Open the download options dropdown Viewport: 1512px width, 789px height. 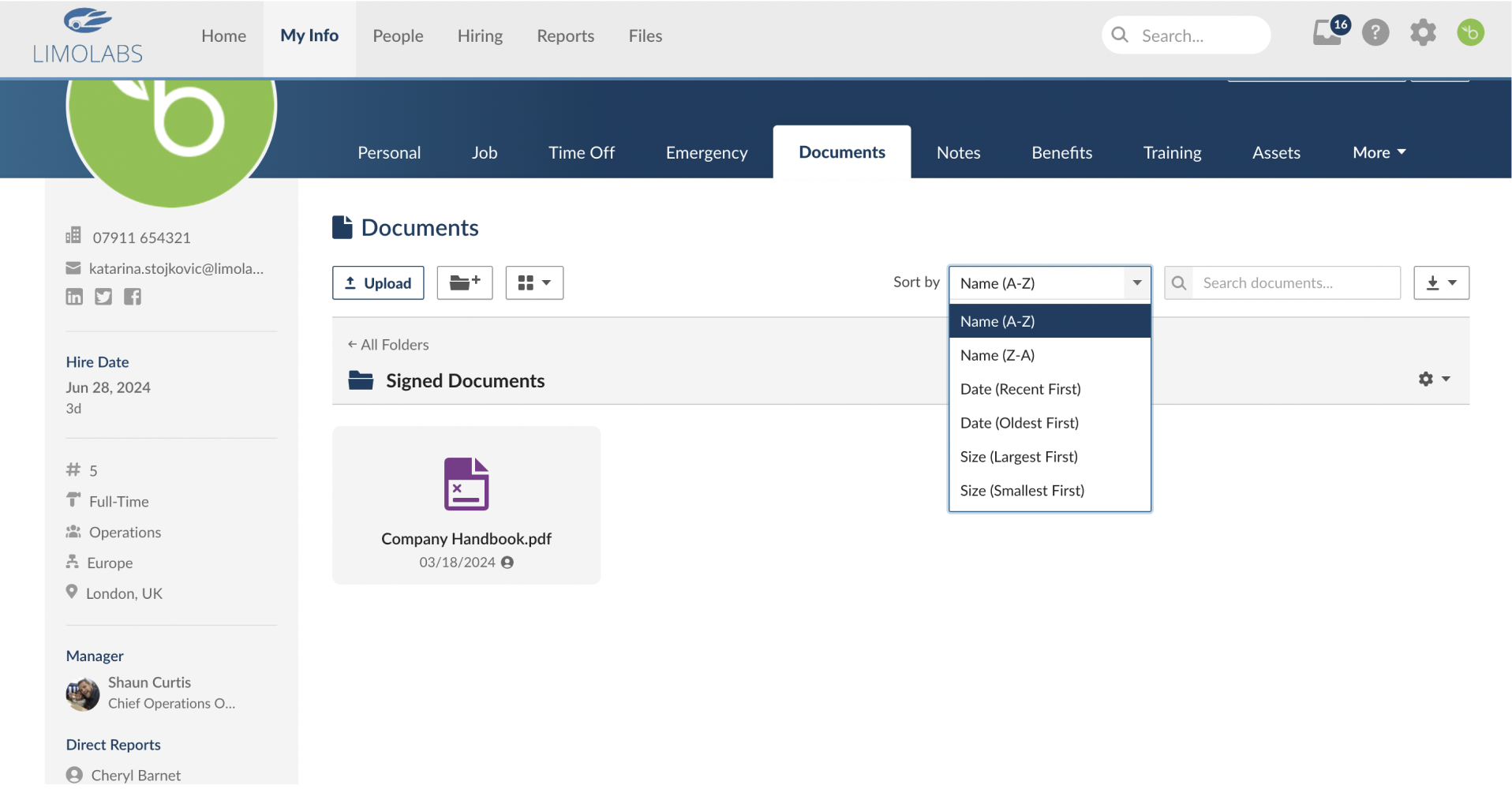tap(1441, 282)
